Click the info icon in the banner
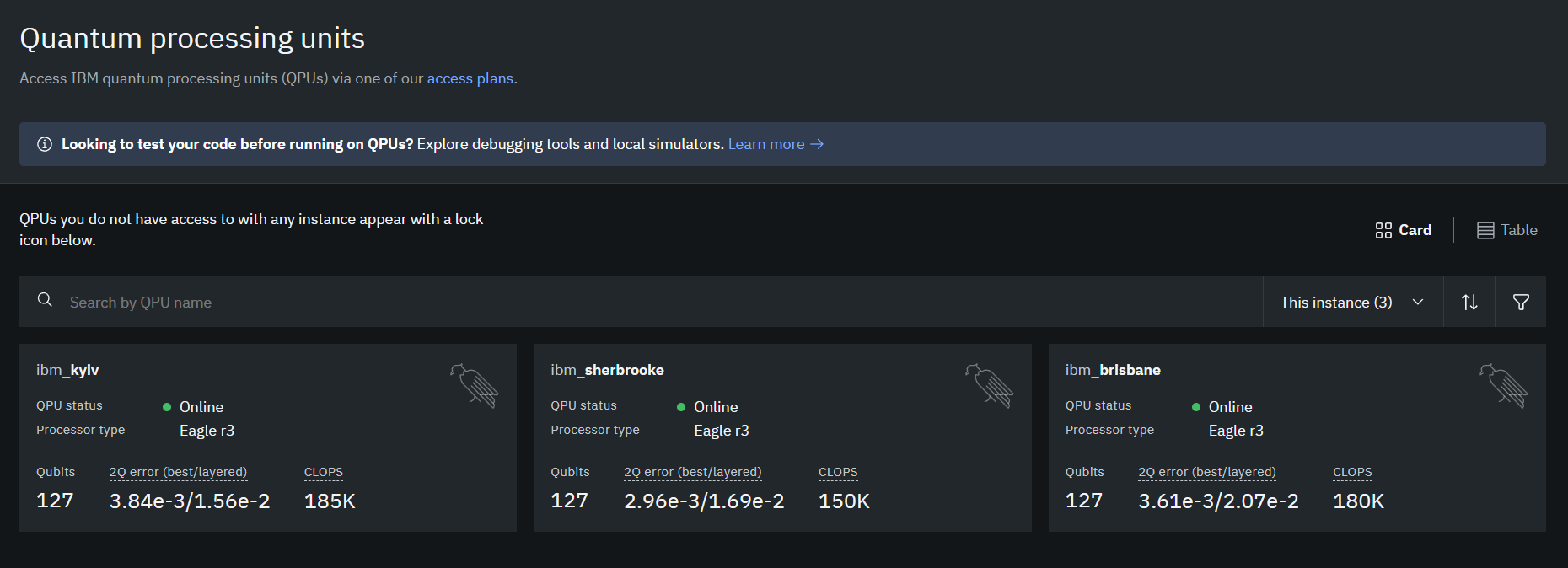This screenshot has height=568, width=1568. coord(45,144)
